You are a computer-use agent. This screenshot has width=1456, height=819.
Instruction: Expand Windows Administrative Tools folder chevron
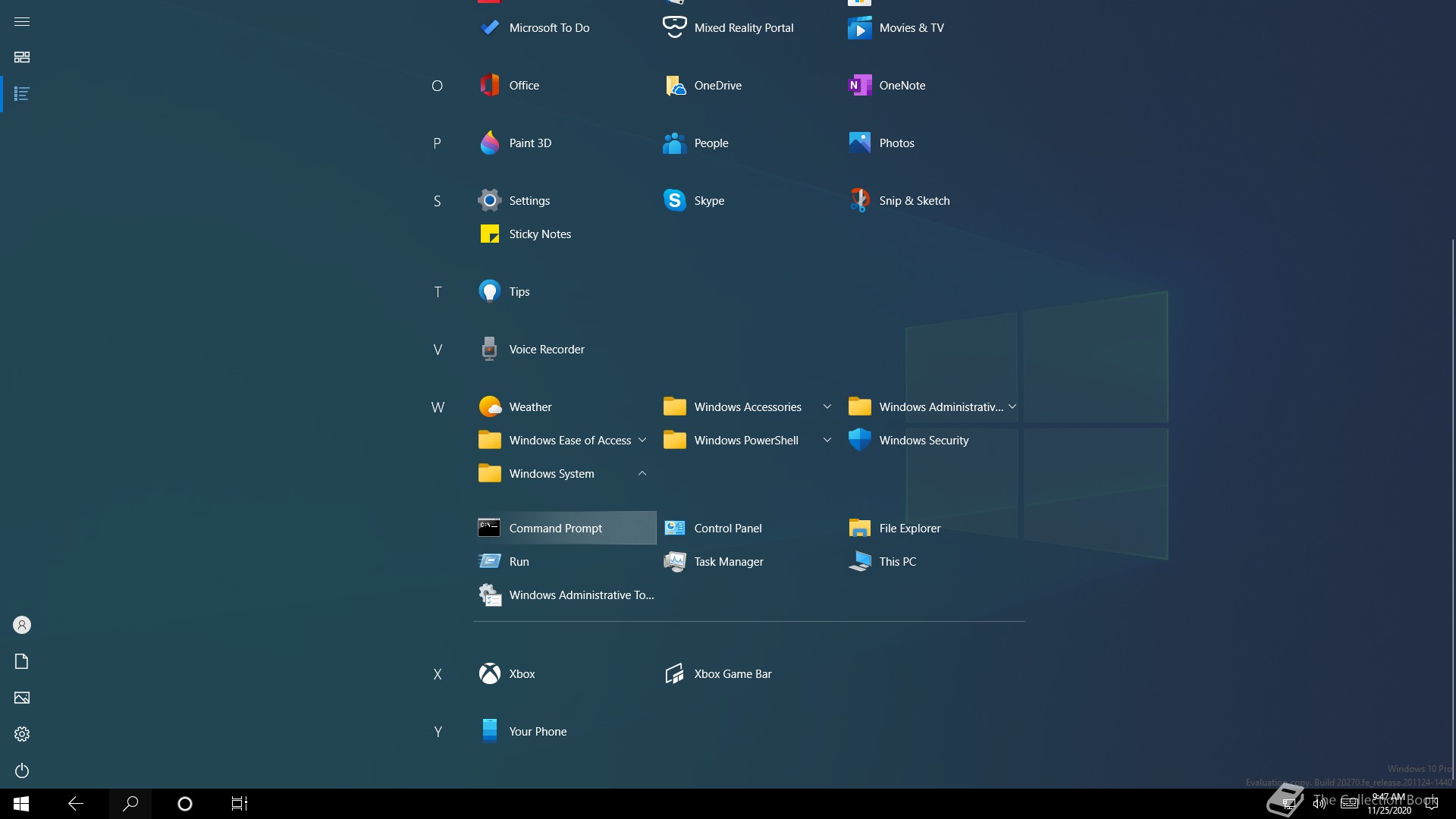tap(1012, 407)
